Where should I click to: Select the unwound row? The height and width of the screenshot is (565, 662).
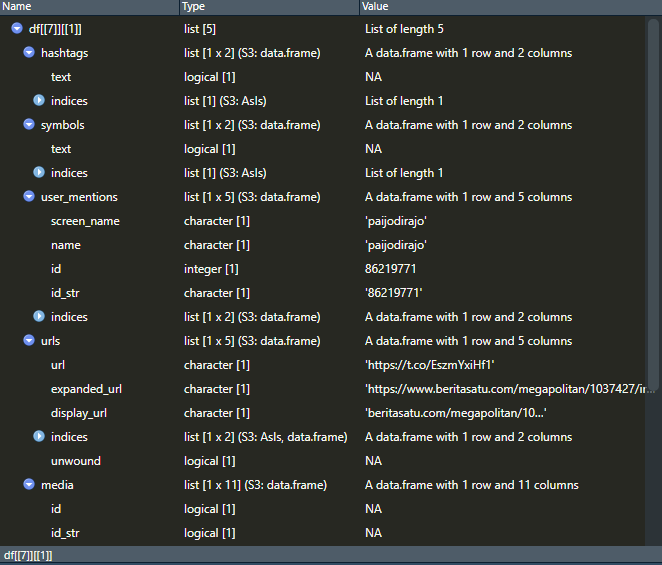pyautogui.click(x=322, y=461)
